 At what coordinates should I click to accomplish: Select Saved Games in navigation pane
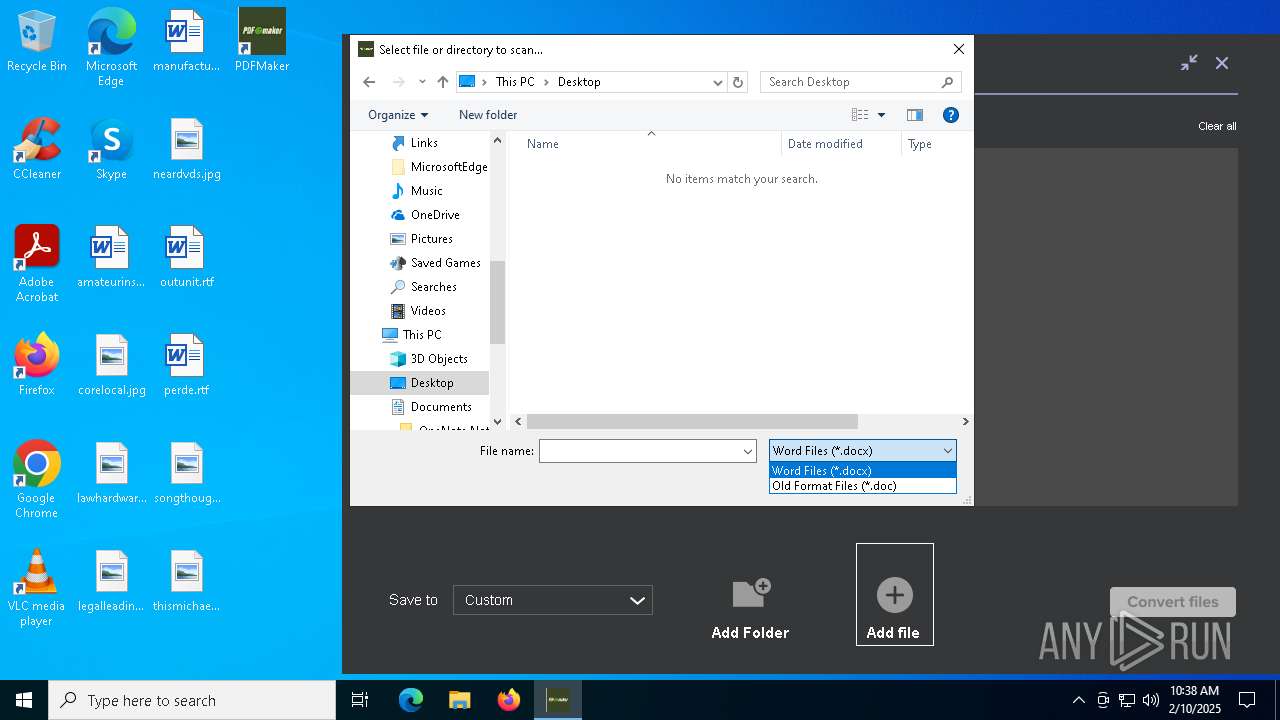pos(445,263)
